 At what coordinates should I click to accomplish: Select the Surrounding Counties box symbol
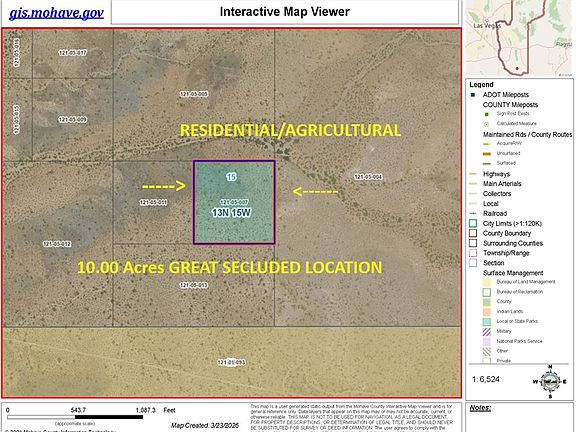click(473, 243)
